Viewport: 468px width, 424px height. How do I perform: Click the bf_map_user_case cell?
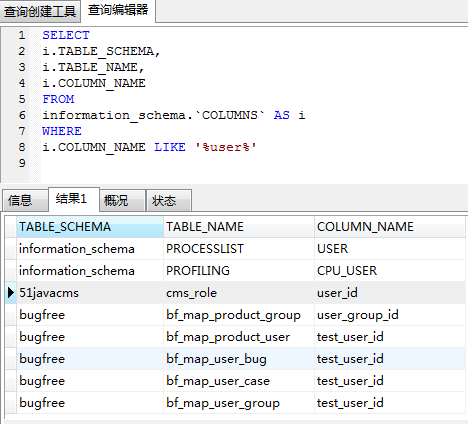(239, 381)
